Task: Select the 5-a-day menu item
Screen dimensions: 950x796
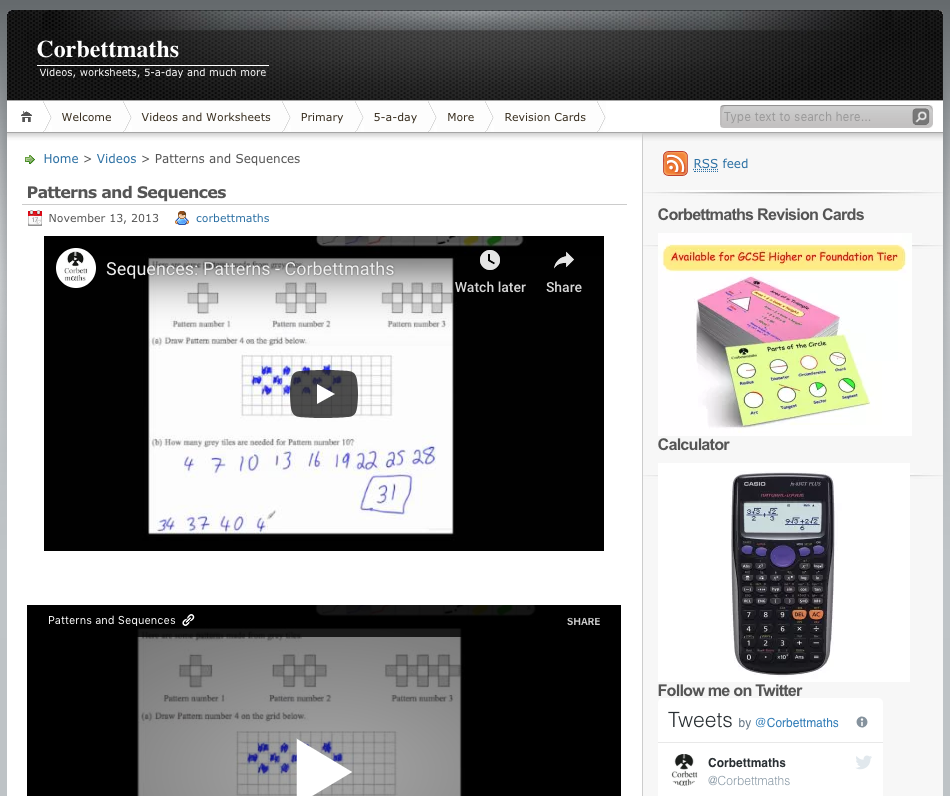Action: (395, 117)
